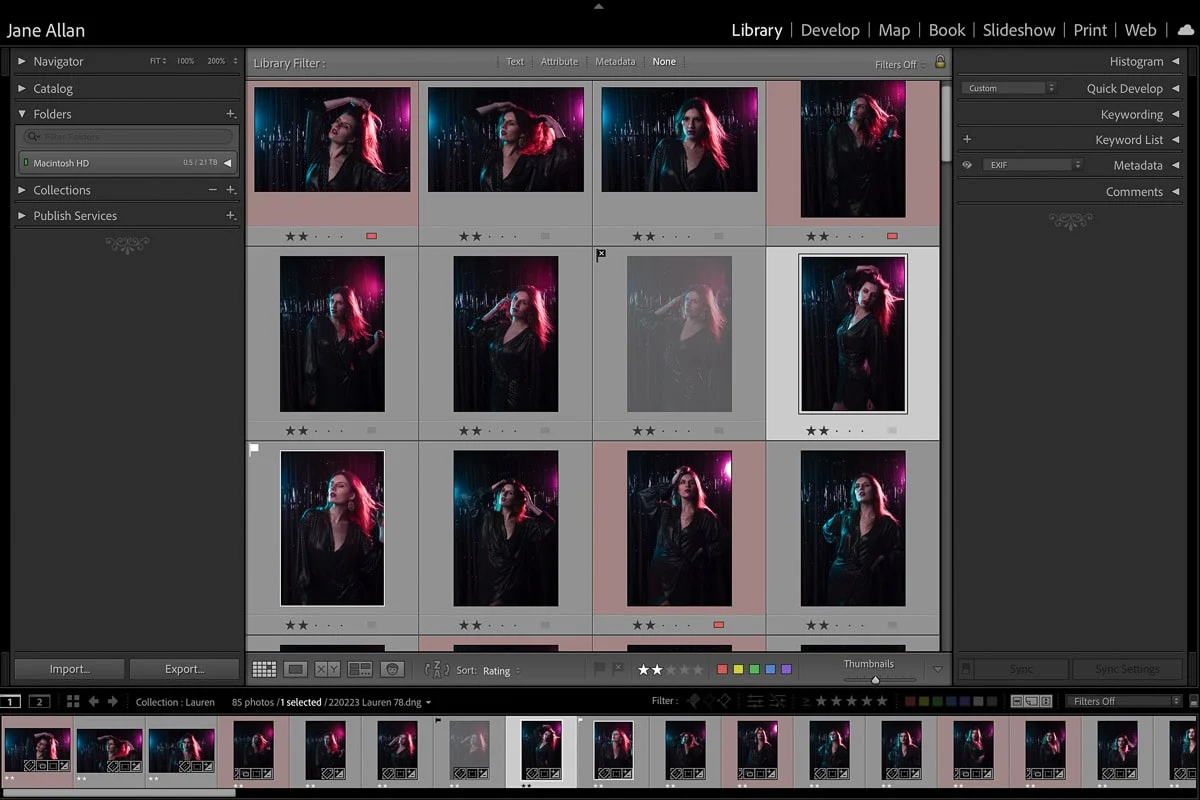Open the EXIF metadata set dropdown
The width and height of the screenshot is (1200, 800).
pos(1032,165)
